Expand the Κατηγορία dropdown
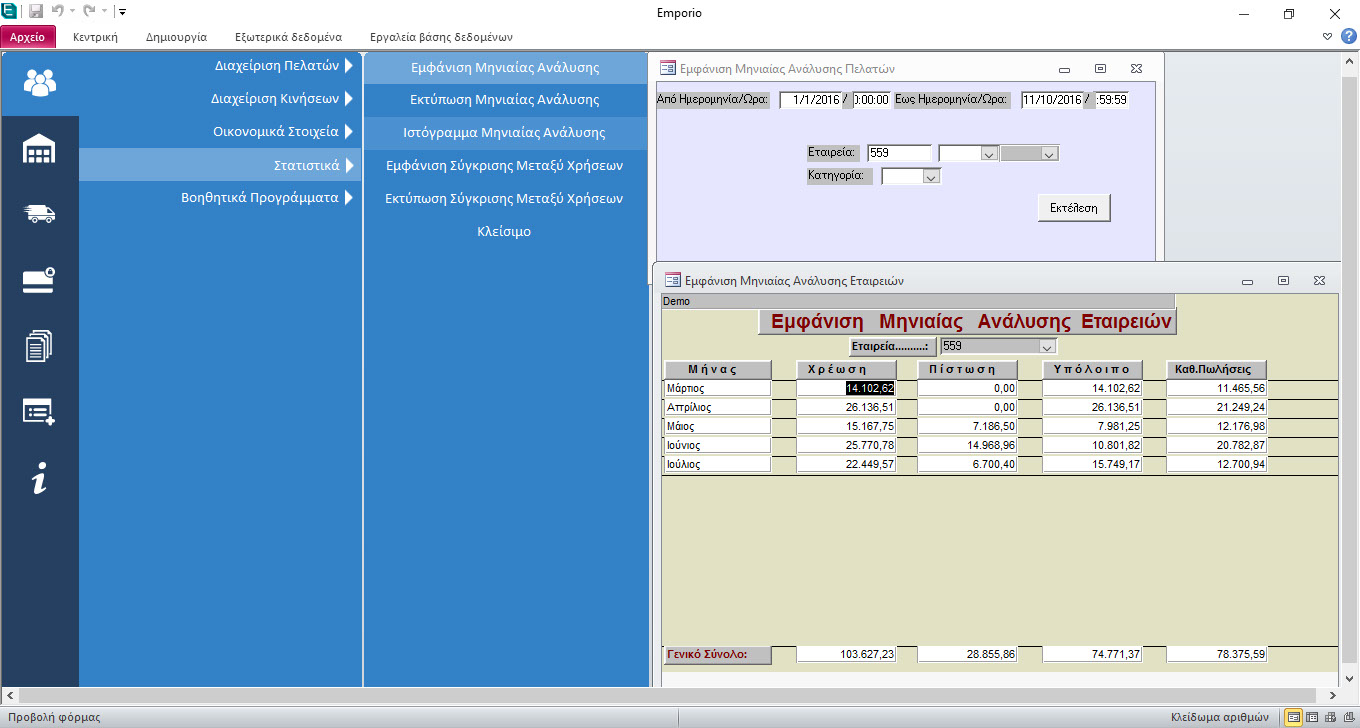 tap(931, 177)
